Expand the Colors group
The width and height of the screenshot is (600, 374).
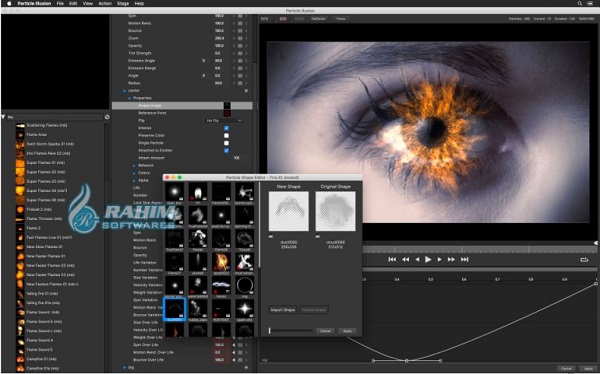click(134, 173)
